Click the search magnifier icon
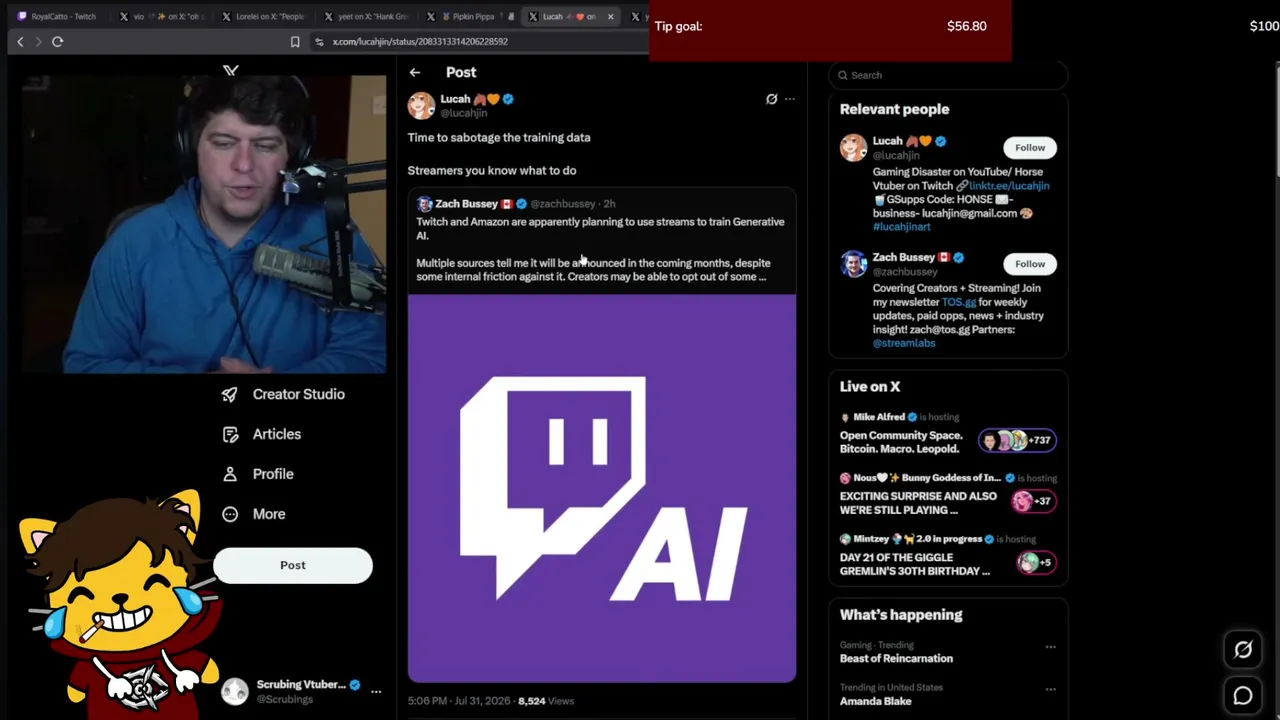 pyautogui.click(x=843, y=75)
